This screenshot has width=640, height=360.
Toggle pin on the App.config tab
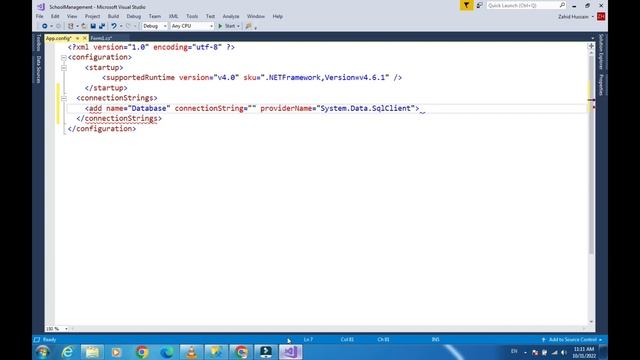[77, 38]
